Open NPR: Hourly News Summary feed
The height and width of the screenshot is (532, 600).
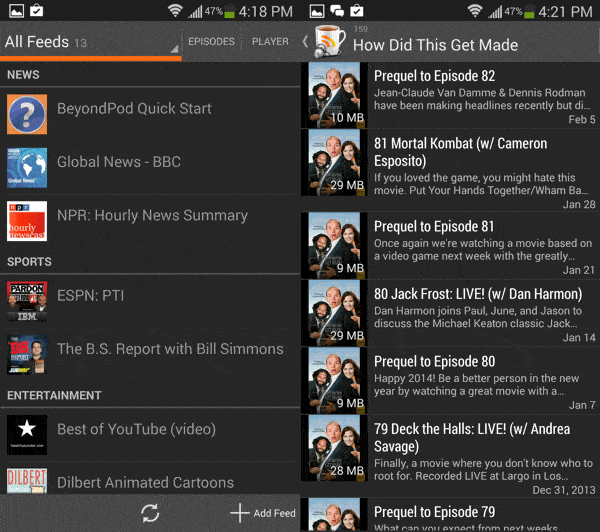(150, 221)
